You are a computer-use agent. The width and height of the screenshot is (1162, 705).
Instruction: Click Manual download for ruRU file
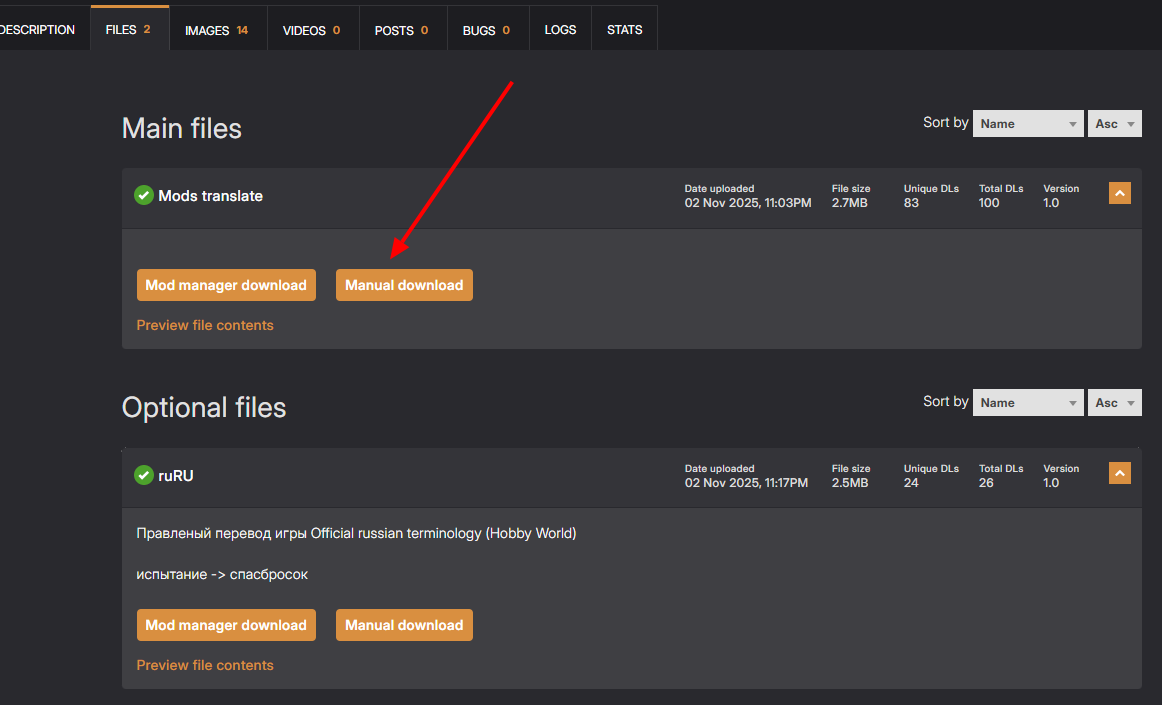pos(404,625)
